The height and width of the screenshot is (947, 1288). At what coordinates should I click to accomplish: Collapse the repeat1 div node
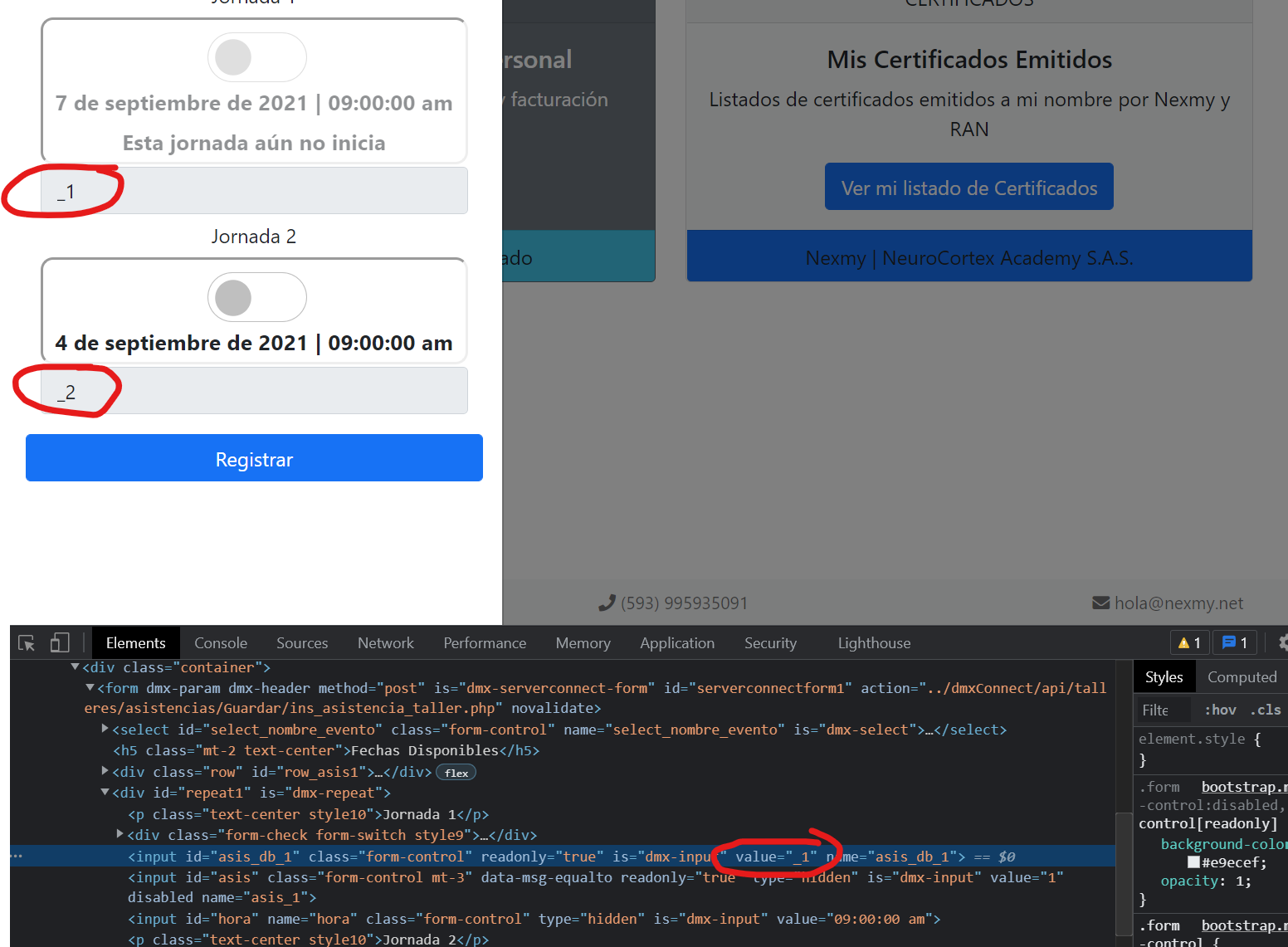105,793
